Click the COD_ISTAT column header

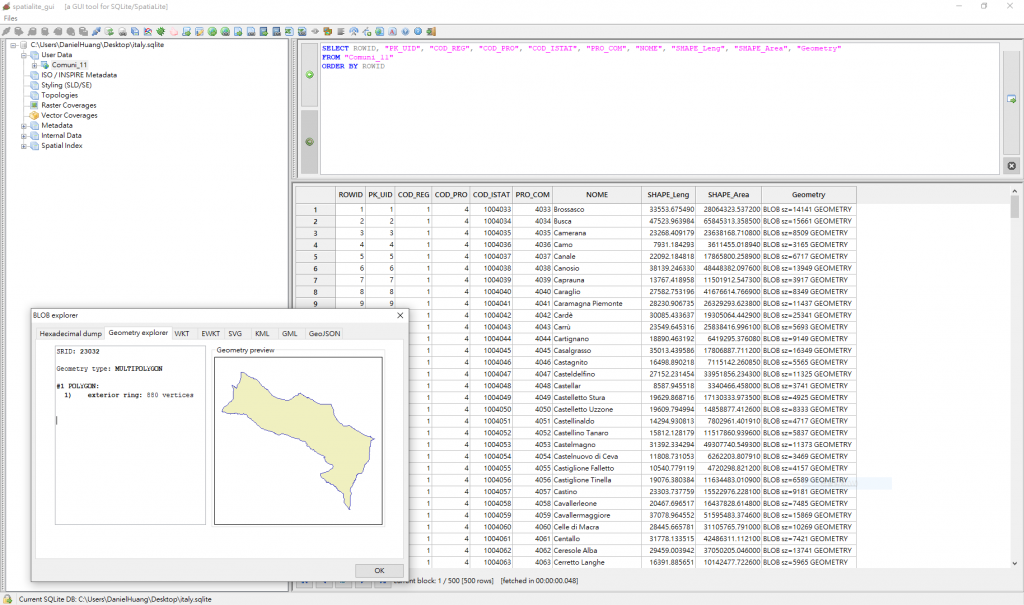[x=491, y=195]
